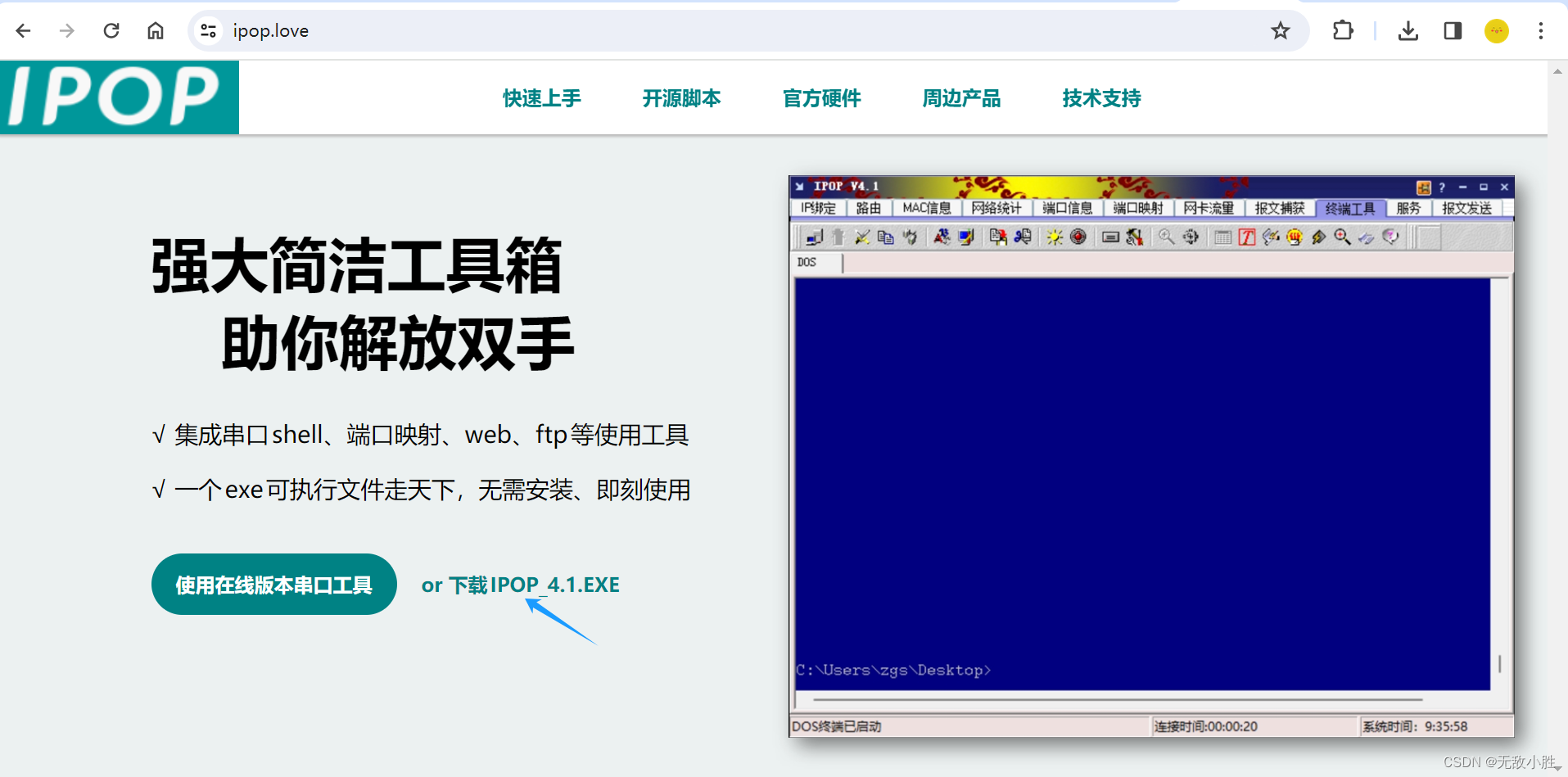This screenshot has width=1568, height=777.
Task: Click the "DOS终端已启动" status text
Action: (x=837, y=726)
